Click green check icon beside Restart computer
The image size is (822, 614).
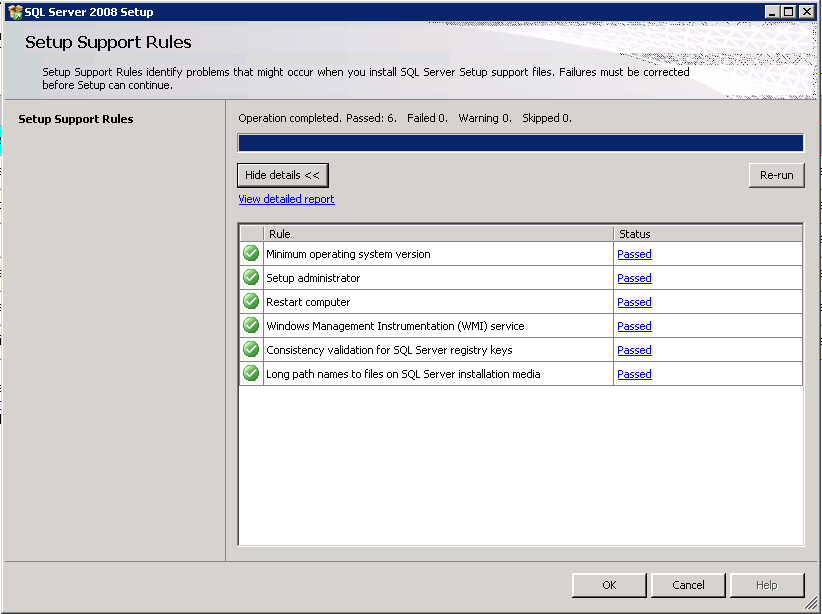251,301
